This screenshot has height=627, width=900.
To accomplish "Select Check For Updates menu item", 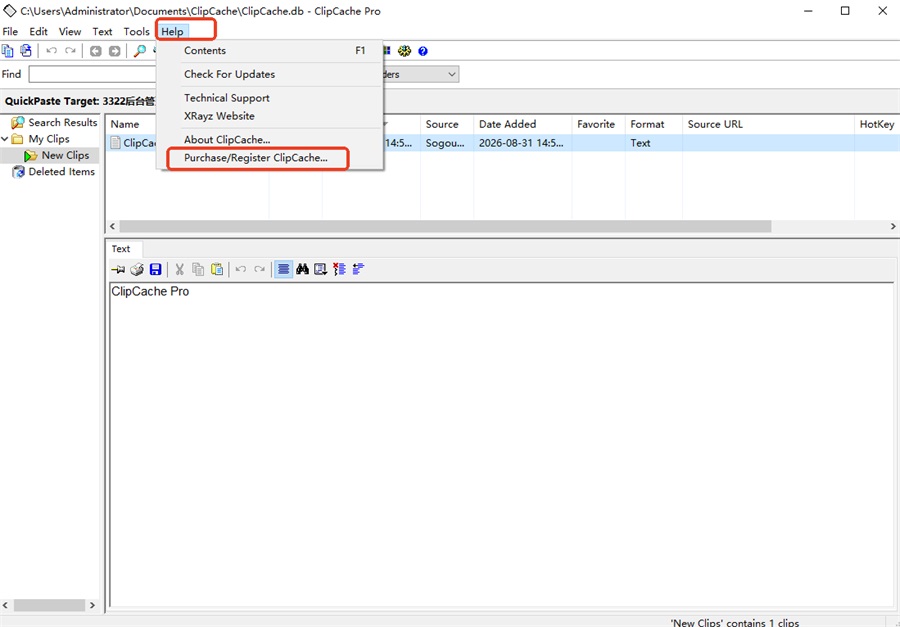I will pyautogui.click(x=229, y=74).
